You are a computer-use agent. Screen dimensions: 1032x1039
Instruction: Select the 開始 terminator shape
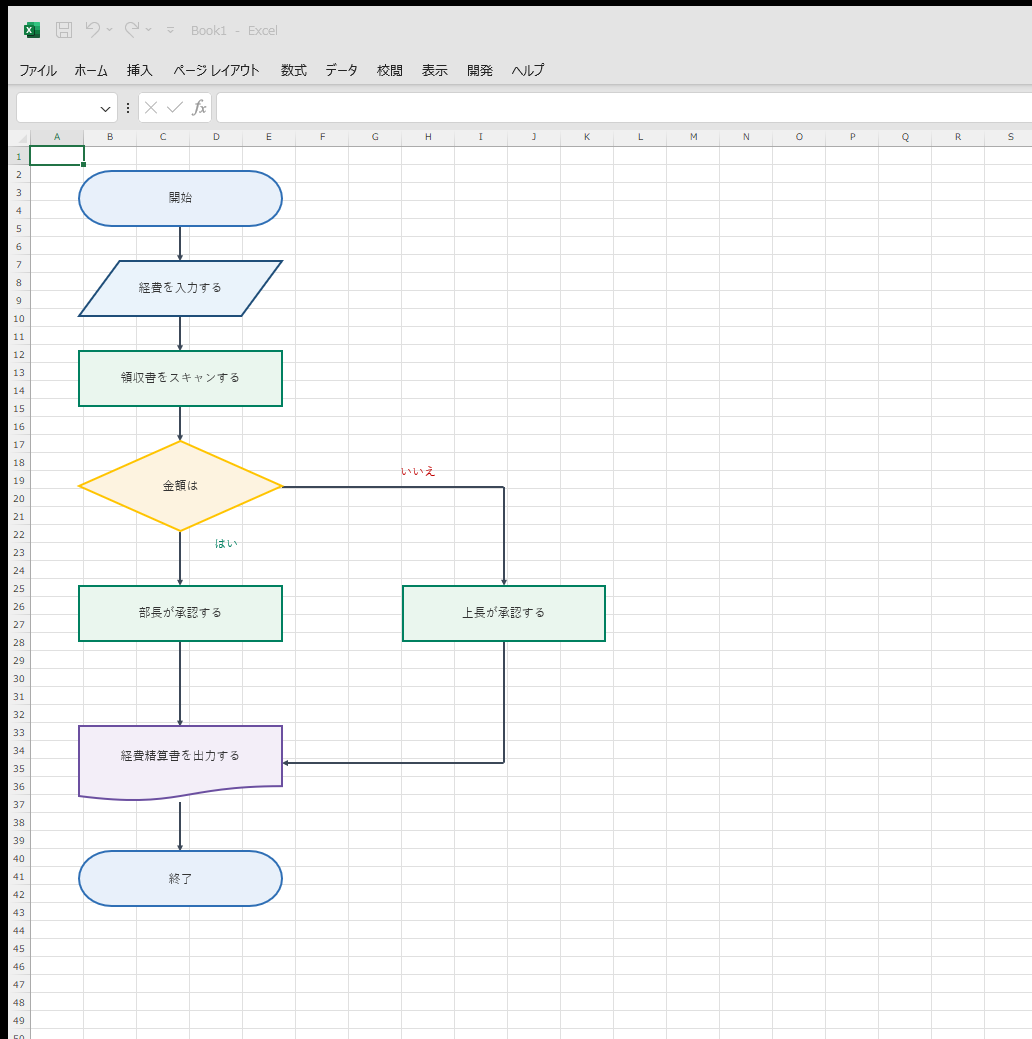tap(180, 198)
